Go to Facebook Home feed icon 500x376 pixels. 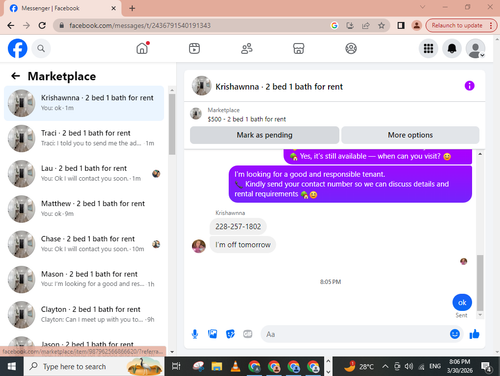tap(142, 48)
